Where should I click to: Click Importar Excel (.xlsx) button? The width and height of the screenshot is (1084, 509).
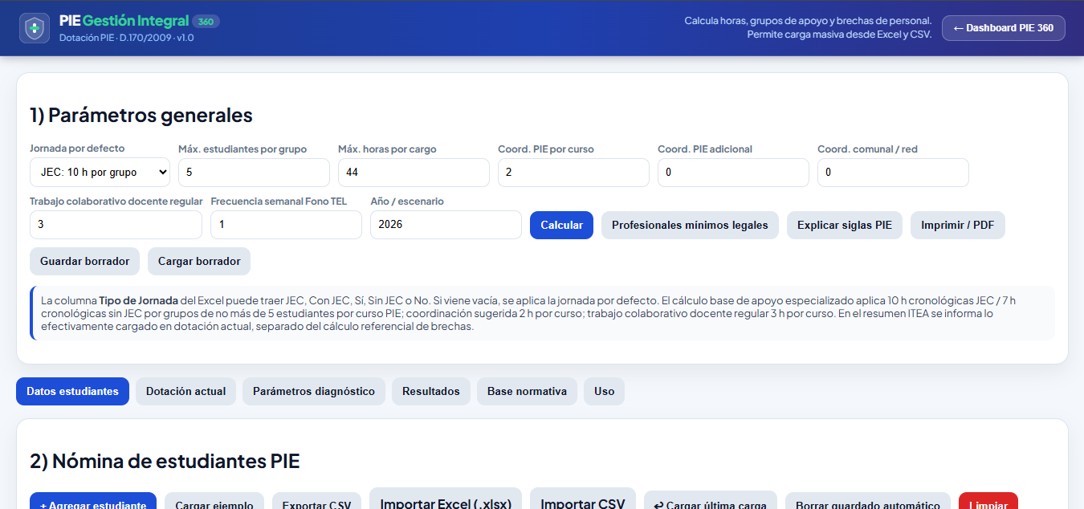click(x=446, y=499)
